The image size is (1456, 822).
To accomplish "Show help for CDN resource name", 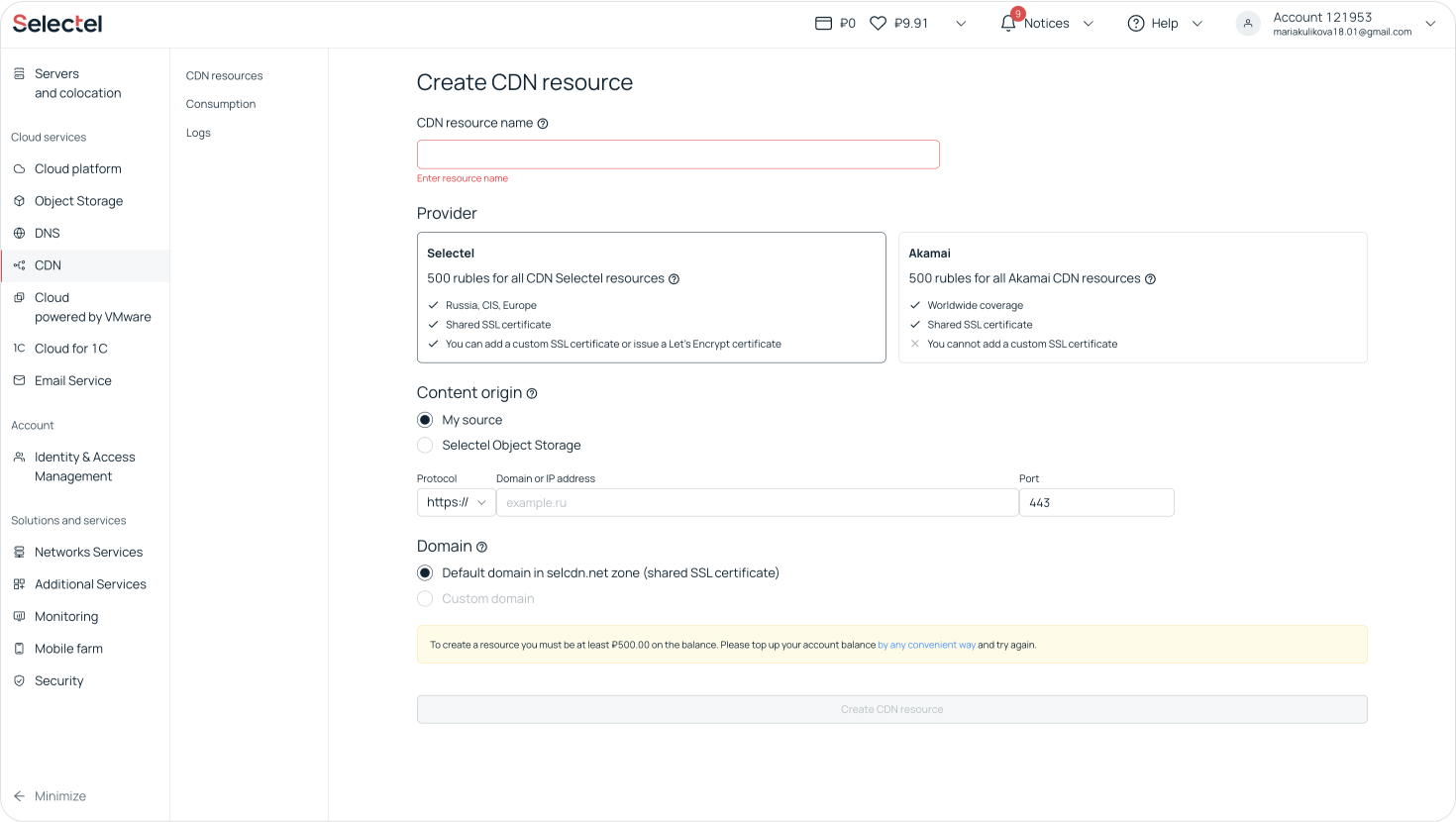I will coord(543,124).
